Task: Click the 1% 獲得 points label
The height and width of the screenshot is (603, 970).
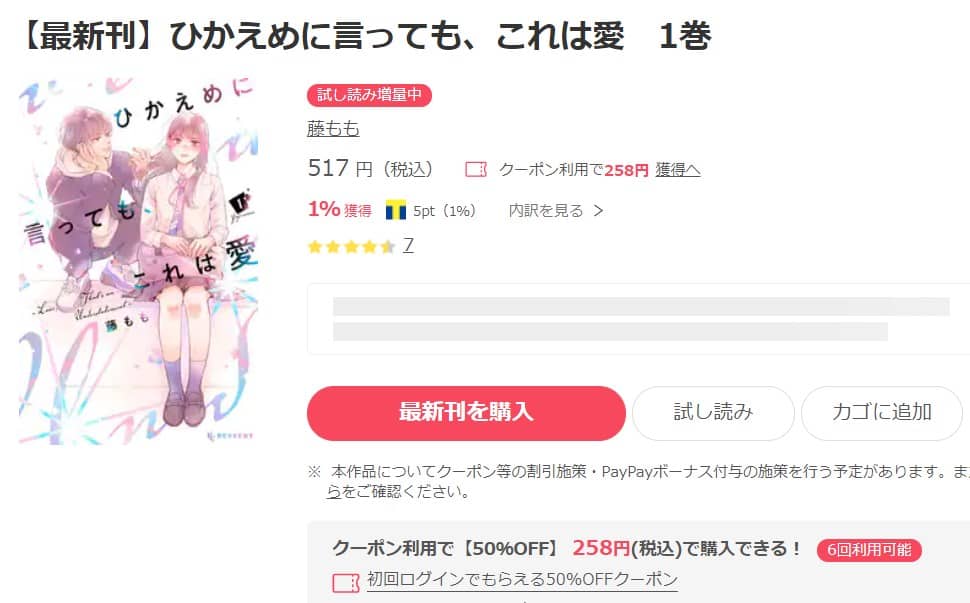Action: click(340, 210)
